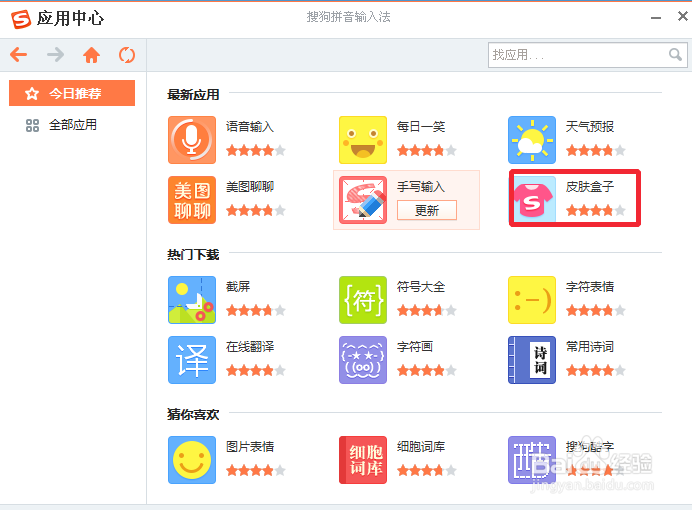The height and width of the screenshot is (510, 692).
Task: Go back with the left arrow icon
Action: [19, 55]
